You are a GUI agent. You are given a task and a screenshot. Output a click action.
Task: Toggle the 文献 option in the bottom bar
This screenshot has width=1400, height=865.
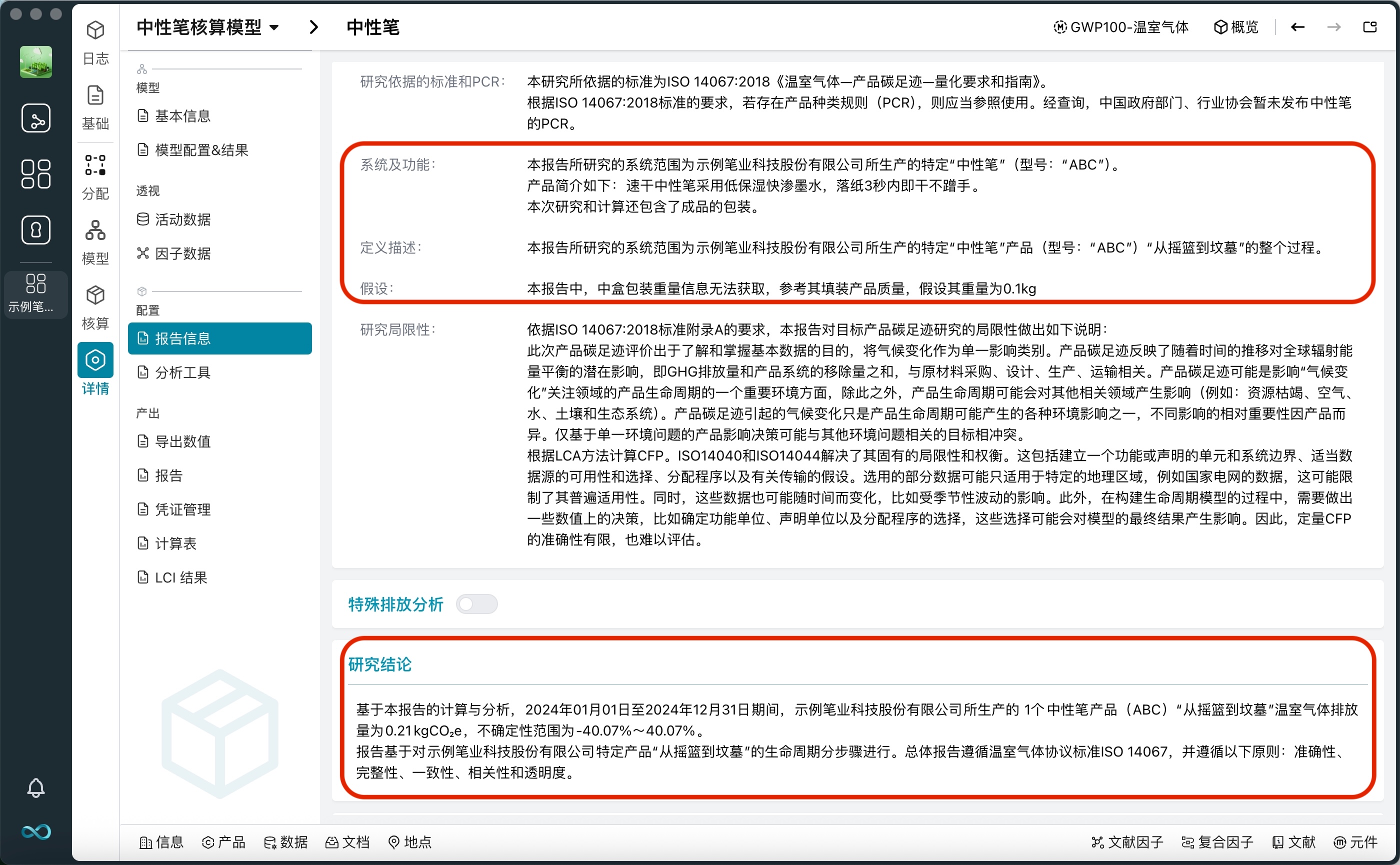coord(1294,842)
